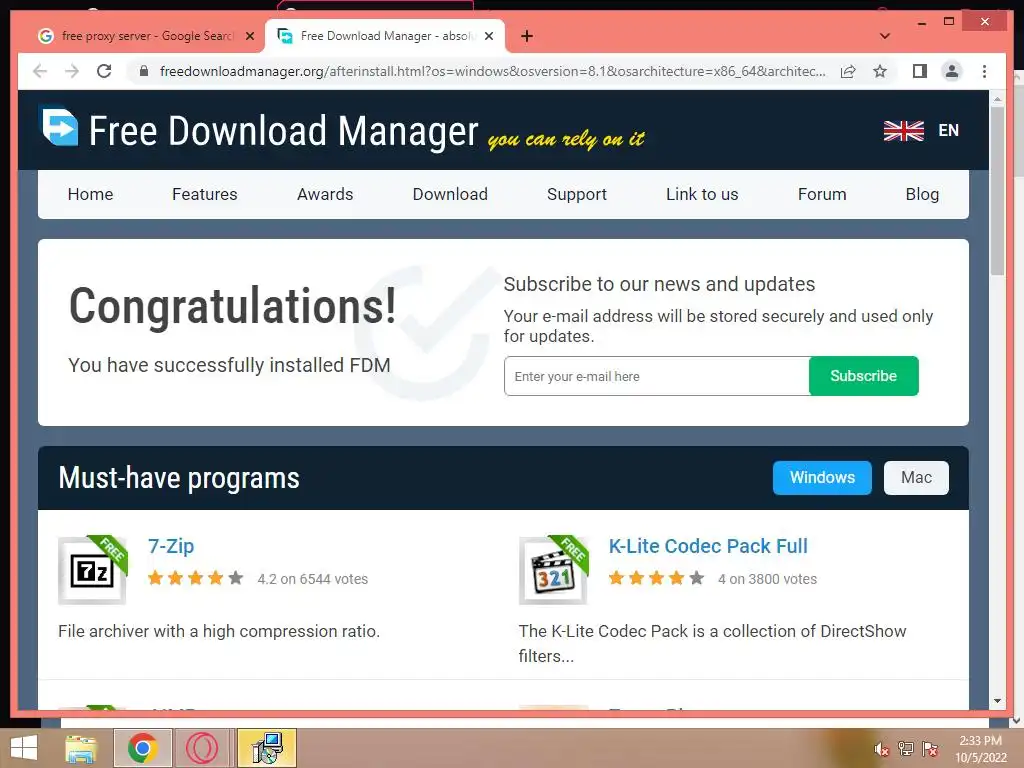Click the Opera taskbar icon
This screenshot has height=768, width=1024.
pyautogui.click(x=202, y=748)
